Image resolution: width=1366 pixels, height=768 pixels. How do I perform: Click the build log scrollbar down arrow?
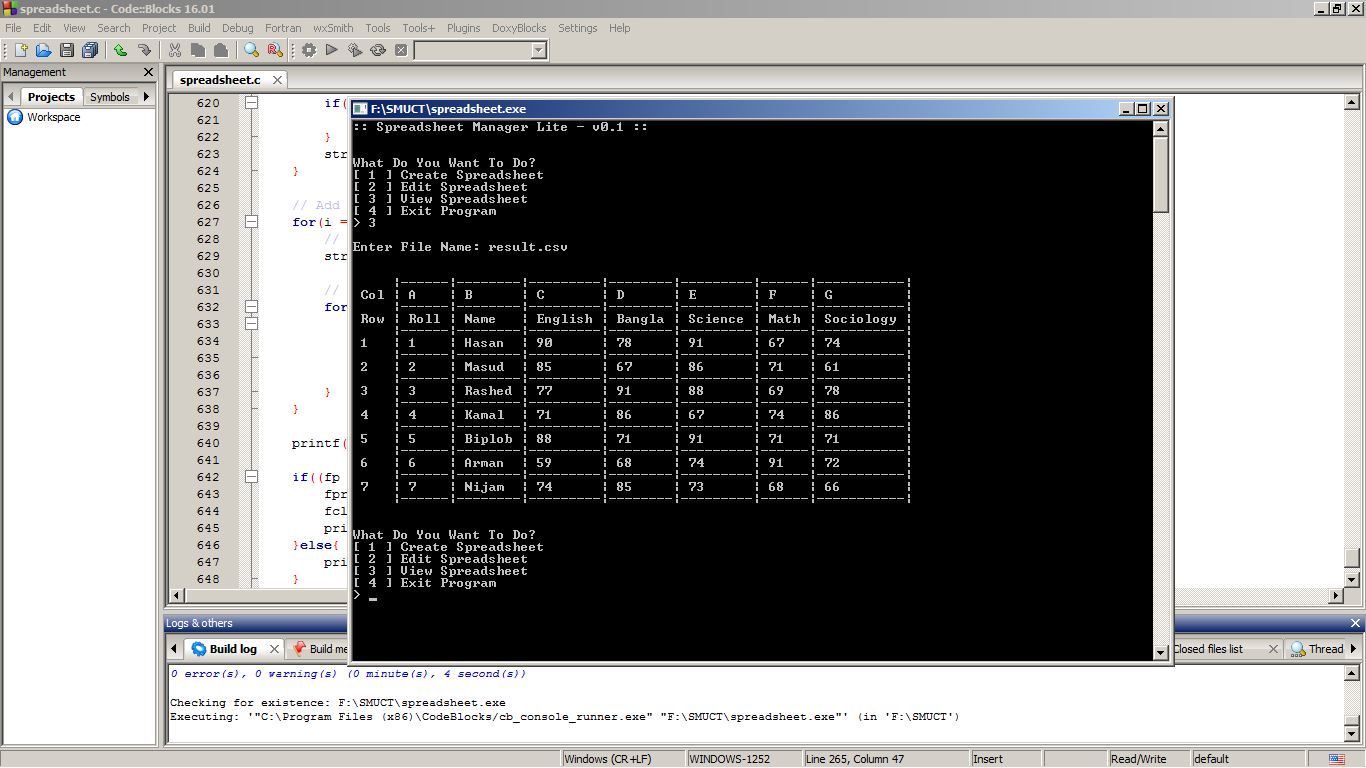point(1352,735)
